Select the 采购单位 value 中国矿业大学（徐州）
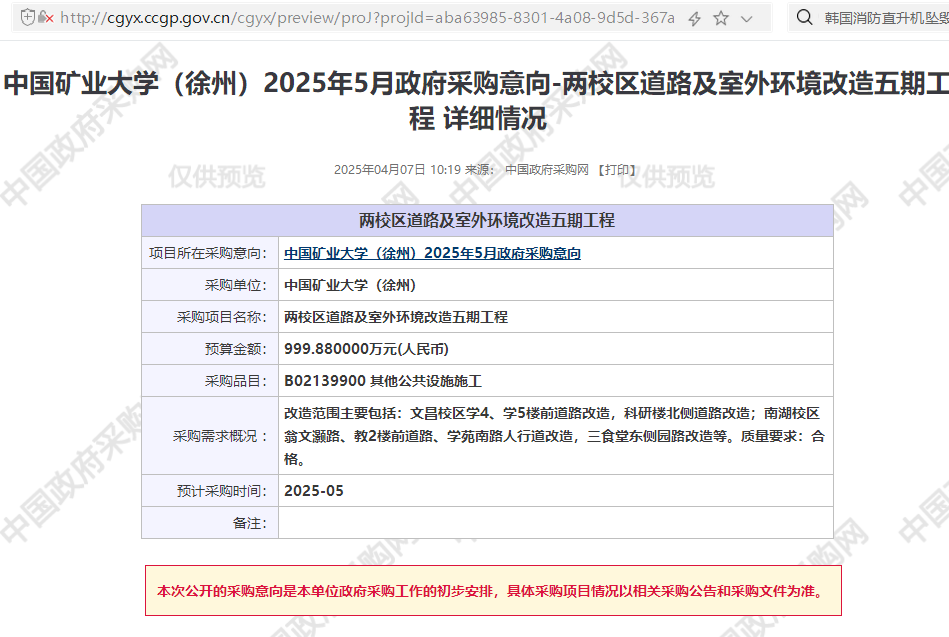Viewport: 949px width, 637px height. pos(350,285)
